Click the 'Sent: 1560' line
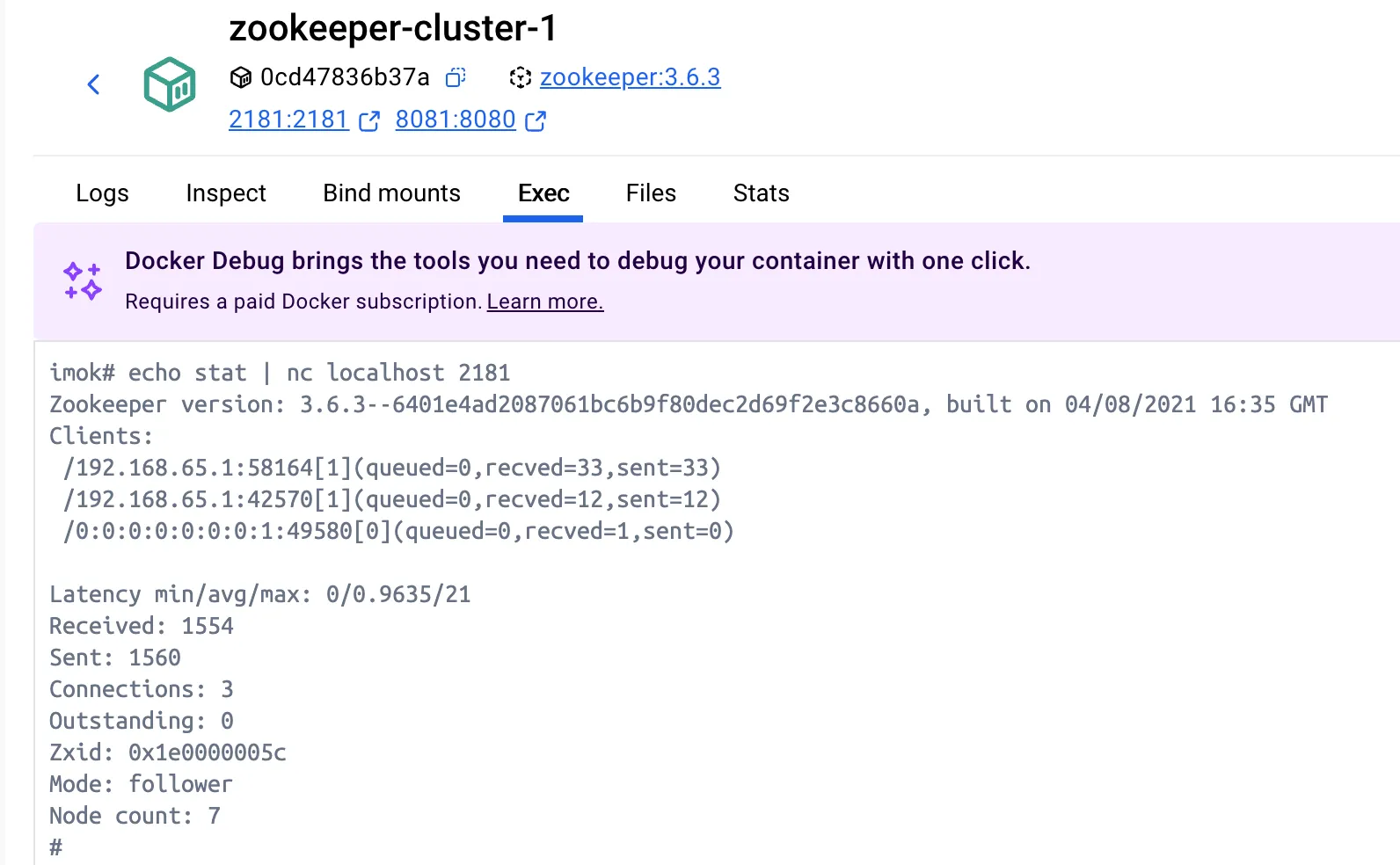The height and width of the screenshot is (865, 1400). (115, 658)
